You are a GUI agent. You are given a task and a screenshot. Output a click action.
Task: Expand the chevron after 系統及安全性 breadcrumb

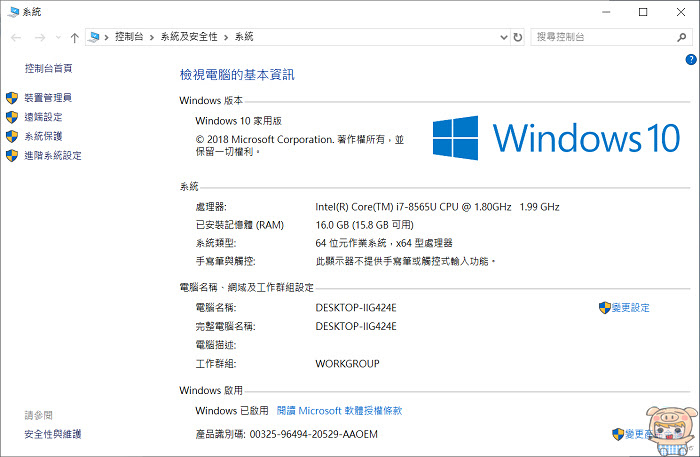tap(226, 37)
